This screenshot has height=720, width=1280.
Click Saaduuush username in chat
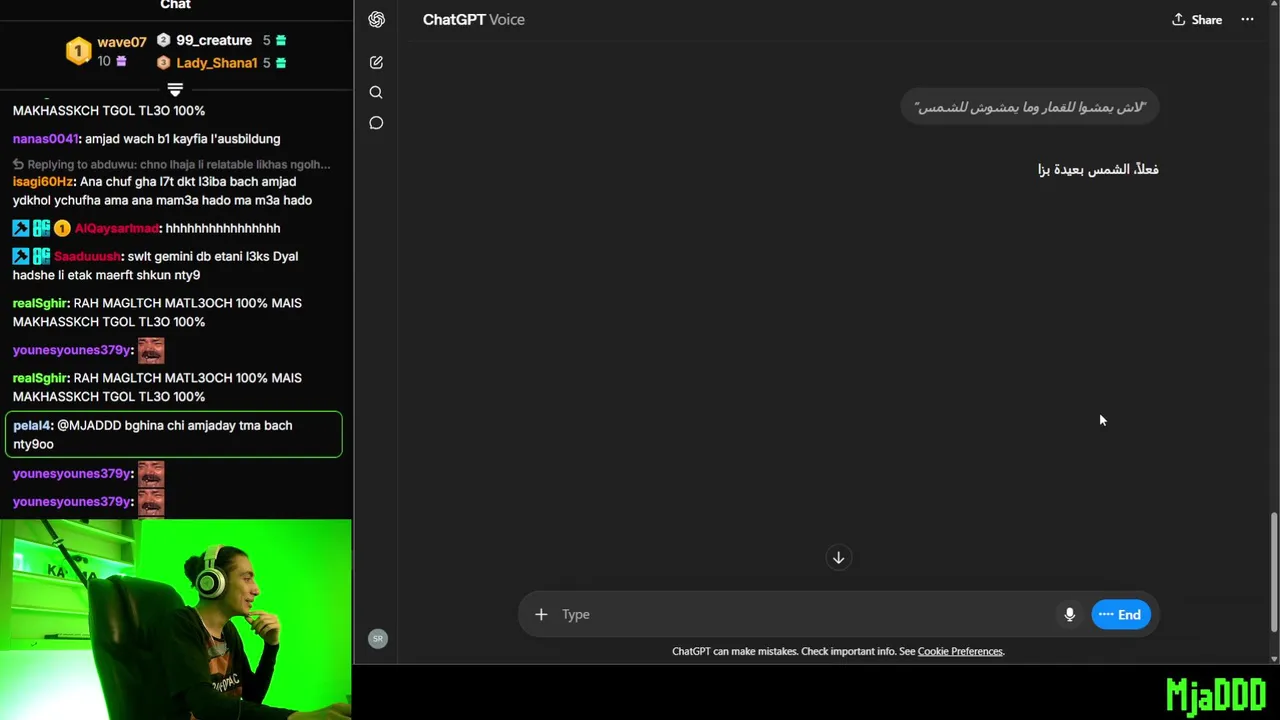87,256
